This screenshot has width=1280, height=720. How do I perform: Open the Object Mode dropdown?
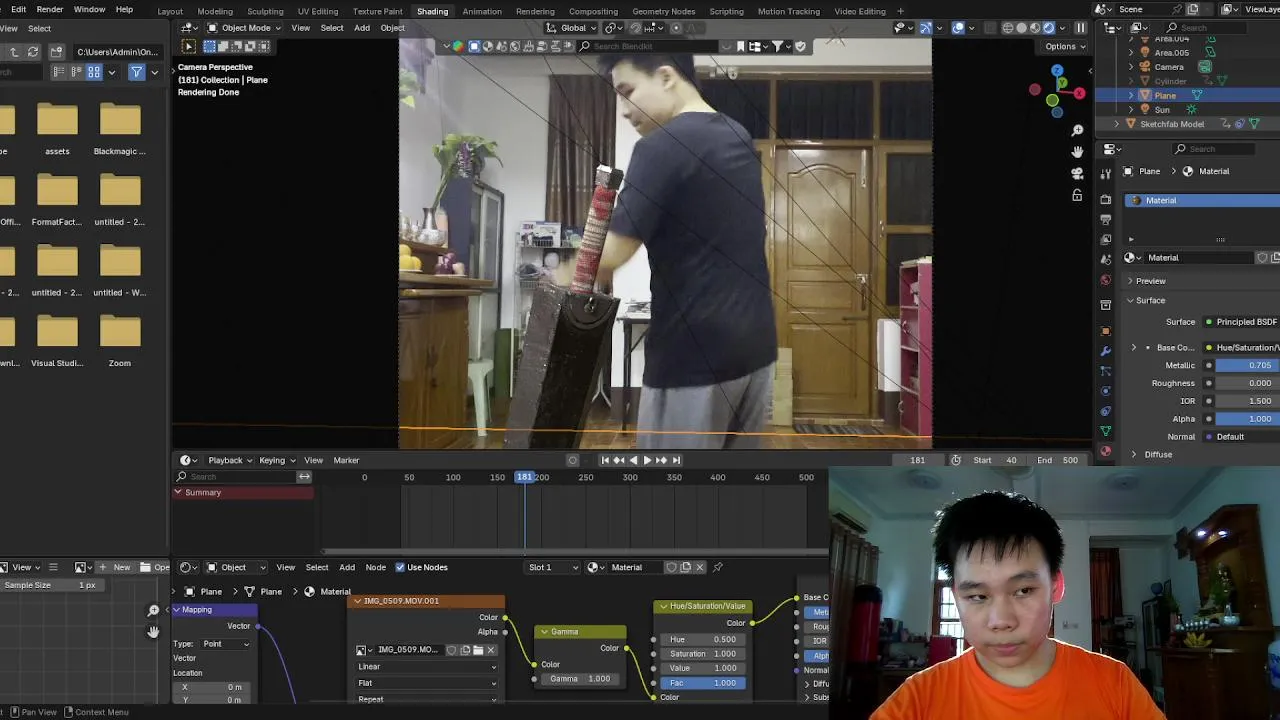244,27
